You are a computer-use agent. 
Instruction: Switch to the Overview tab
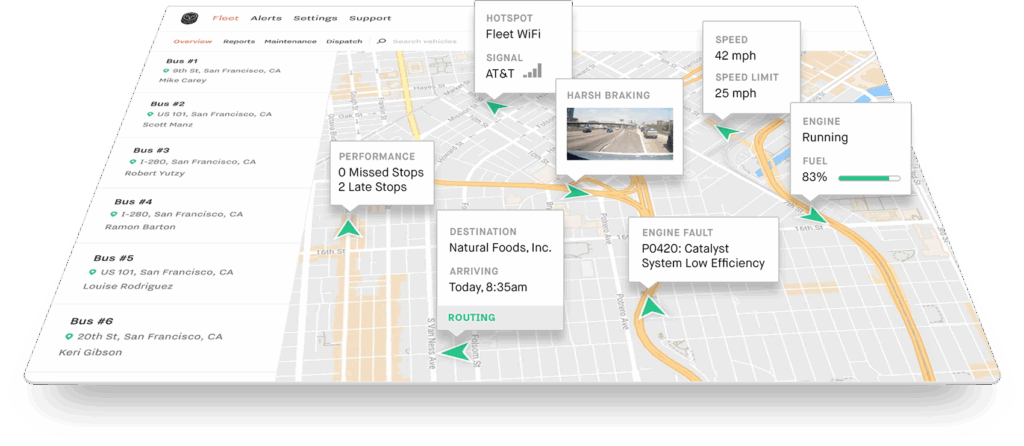(193, 41)
